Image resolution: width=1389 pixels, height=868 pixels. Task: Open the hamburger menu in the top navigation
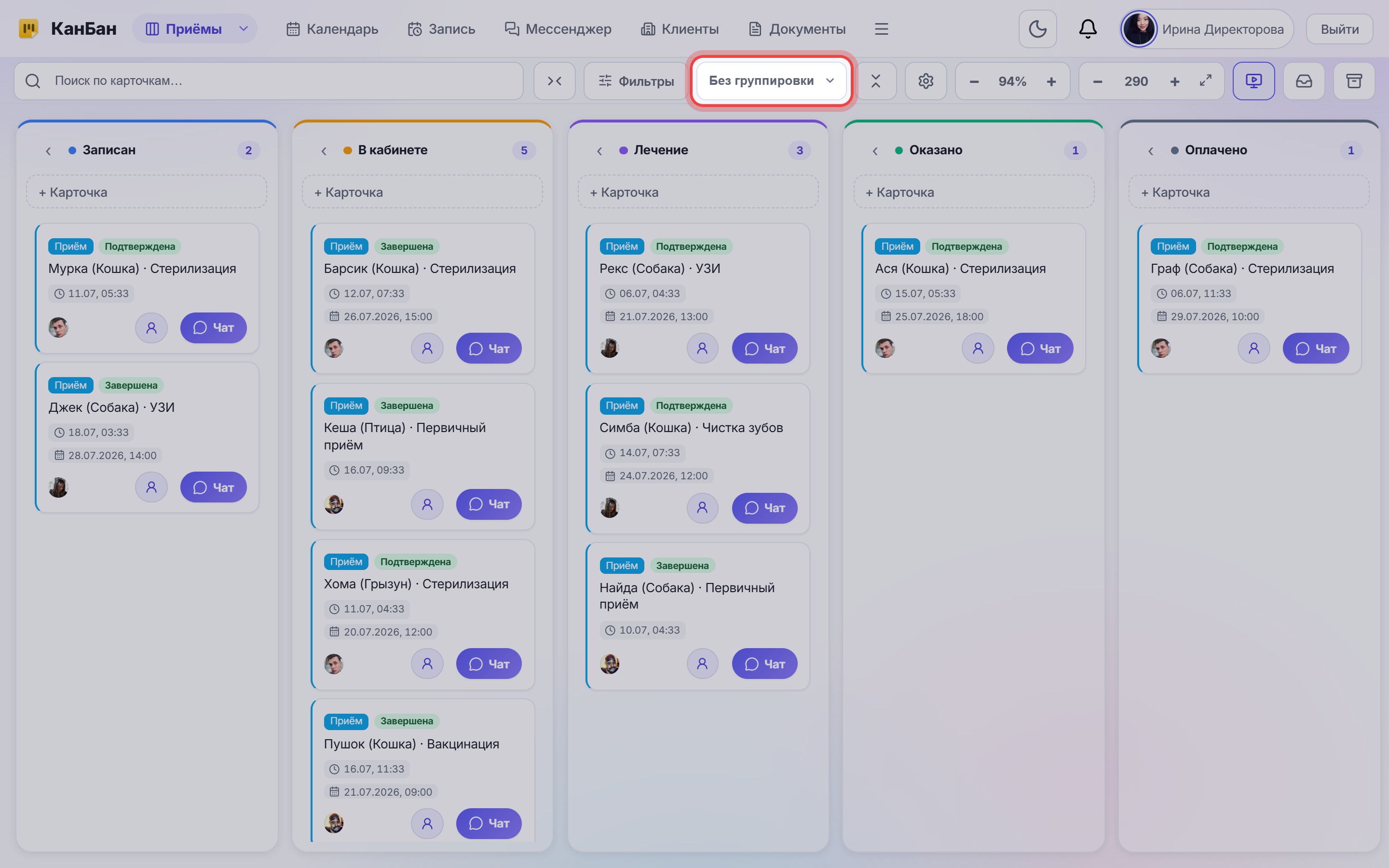(881, 29)
